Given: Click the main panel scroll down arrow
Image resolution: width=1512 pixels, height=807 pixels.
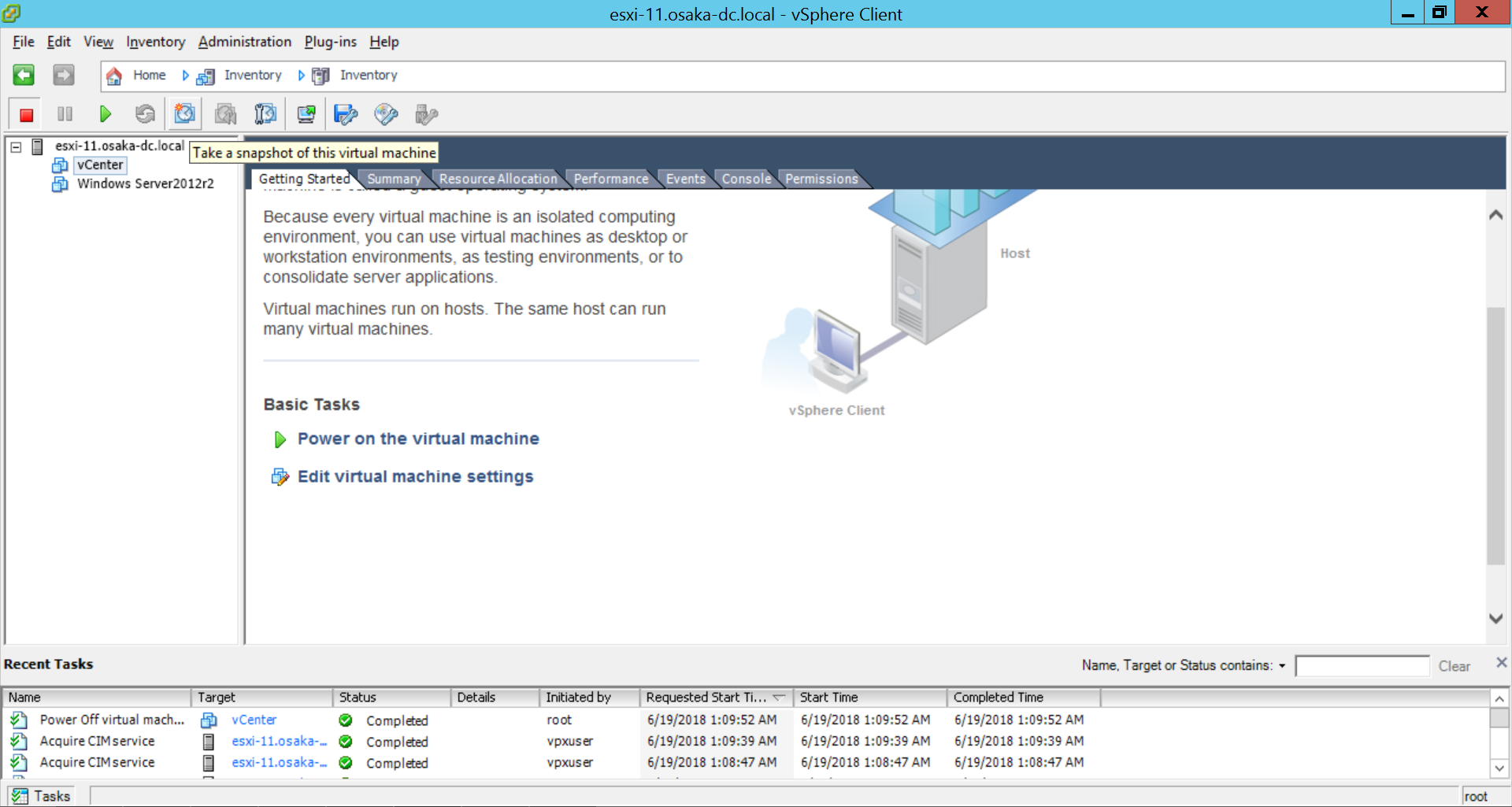Looking at the screenshot, I should click(x=1495, y=619).
